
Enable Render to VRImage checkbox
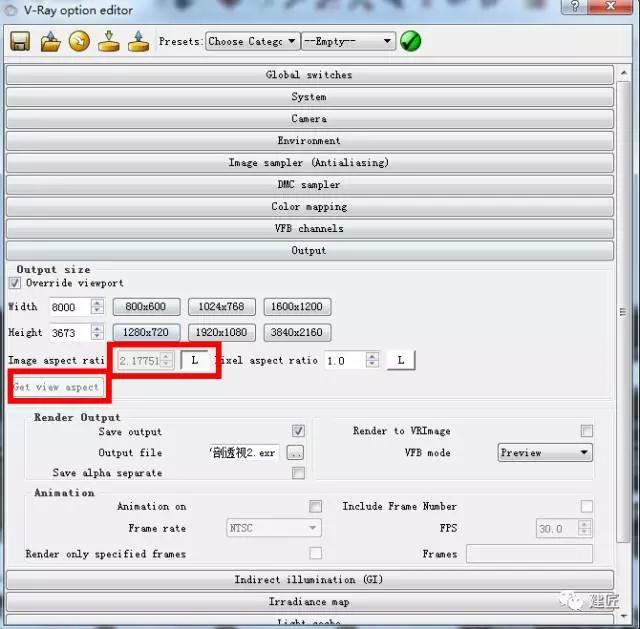(587, 431)
